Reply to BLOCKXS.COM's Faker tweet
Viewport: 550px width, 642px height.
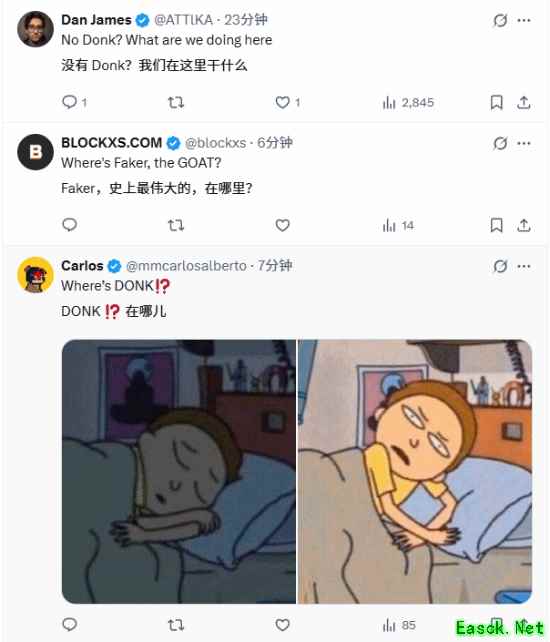pos(69,225)
